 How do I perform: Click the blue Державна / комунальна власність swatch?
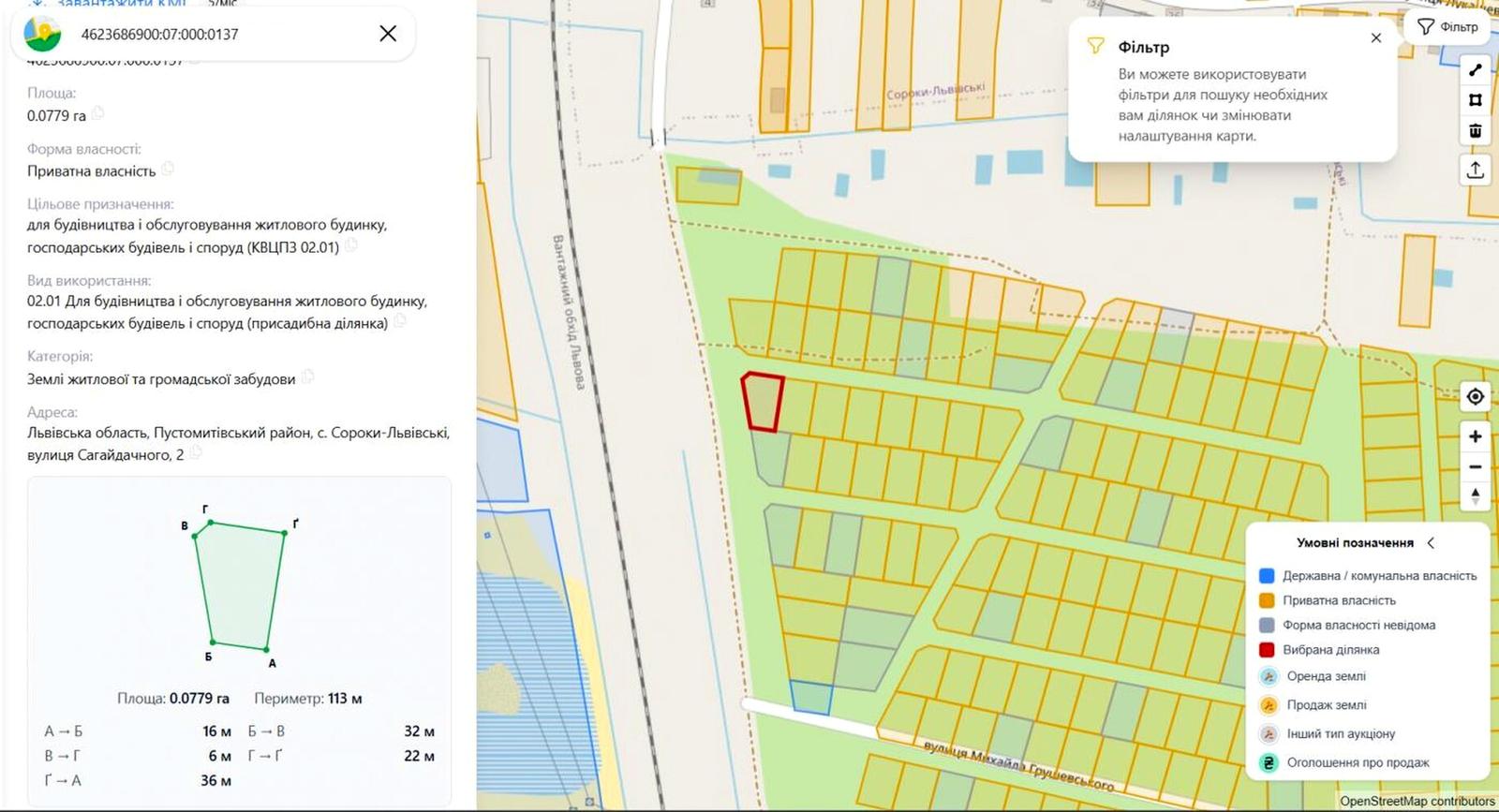pyautogui.click(x=1267, y=576)
